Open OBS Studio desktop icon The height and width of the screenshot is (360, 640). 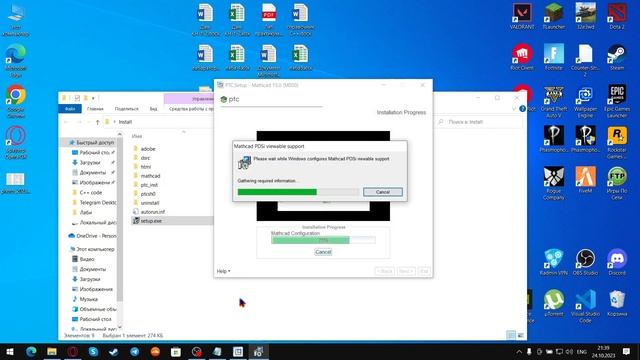tap(585, 262)
